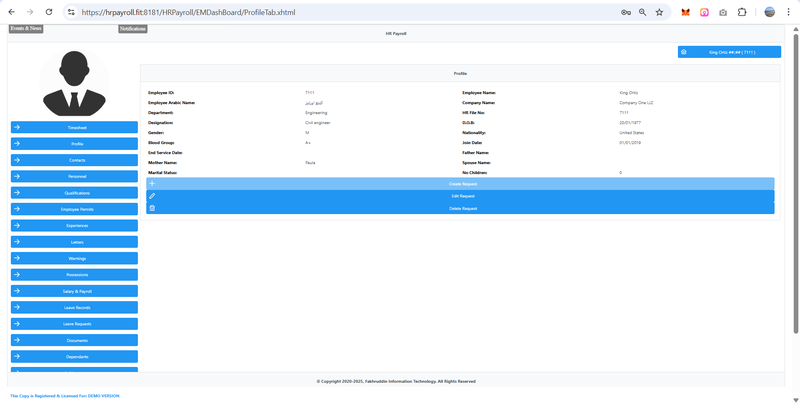Open the Possessions section

click(x=74, y=274)
